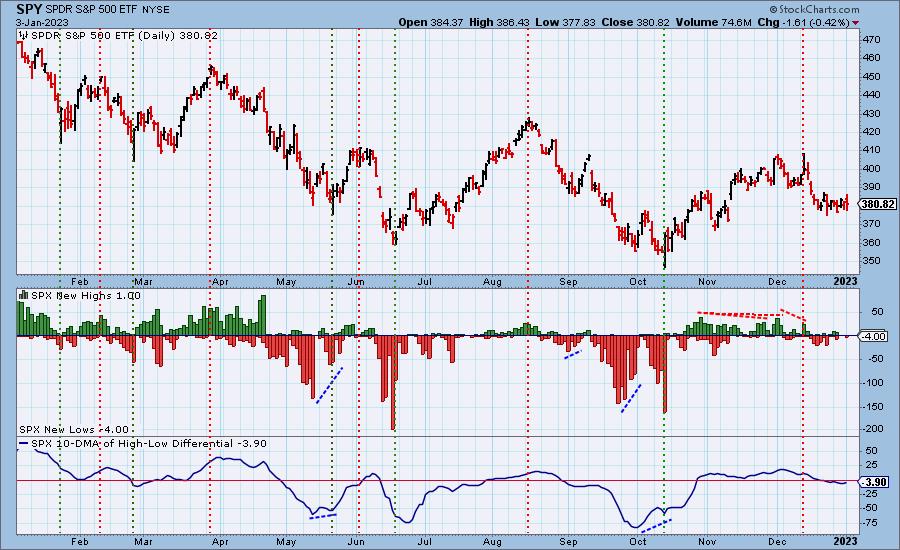This screenshot has height=550, width=900.
Task: Click the 460 price axis label
Action: coord(871,58)
